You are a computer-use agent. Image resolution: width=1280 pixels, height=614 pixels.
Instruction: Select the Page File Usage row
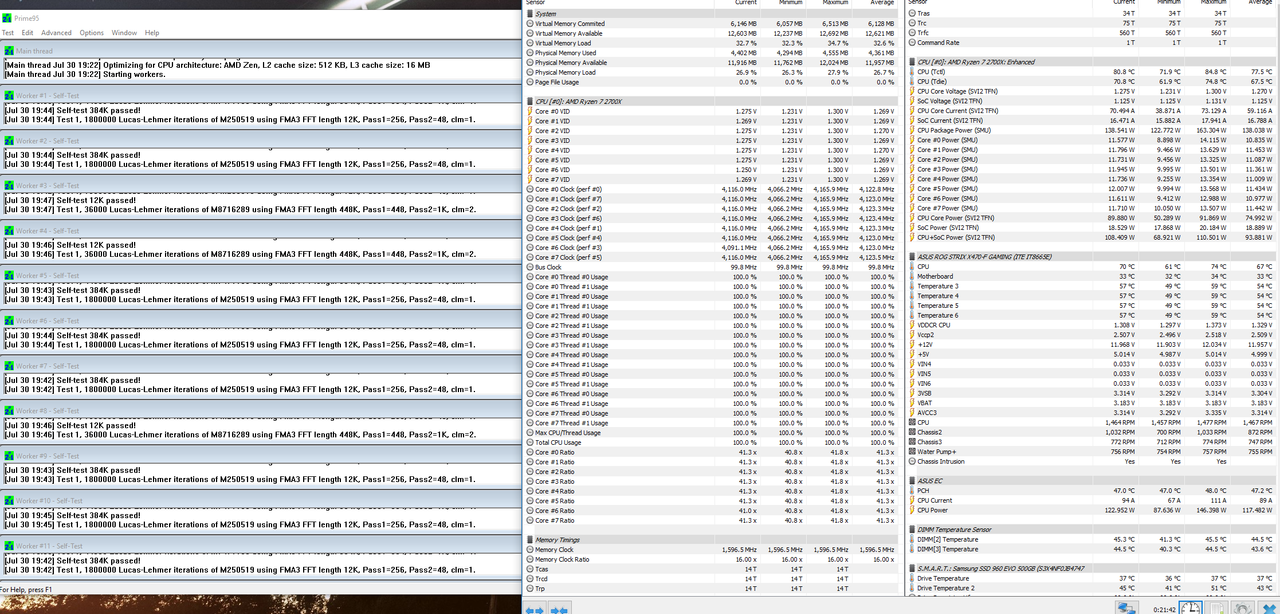711,82
